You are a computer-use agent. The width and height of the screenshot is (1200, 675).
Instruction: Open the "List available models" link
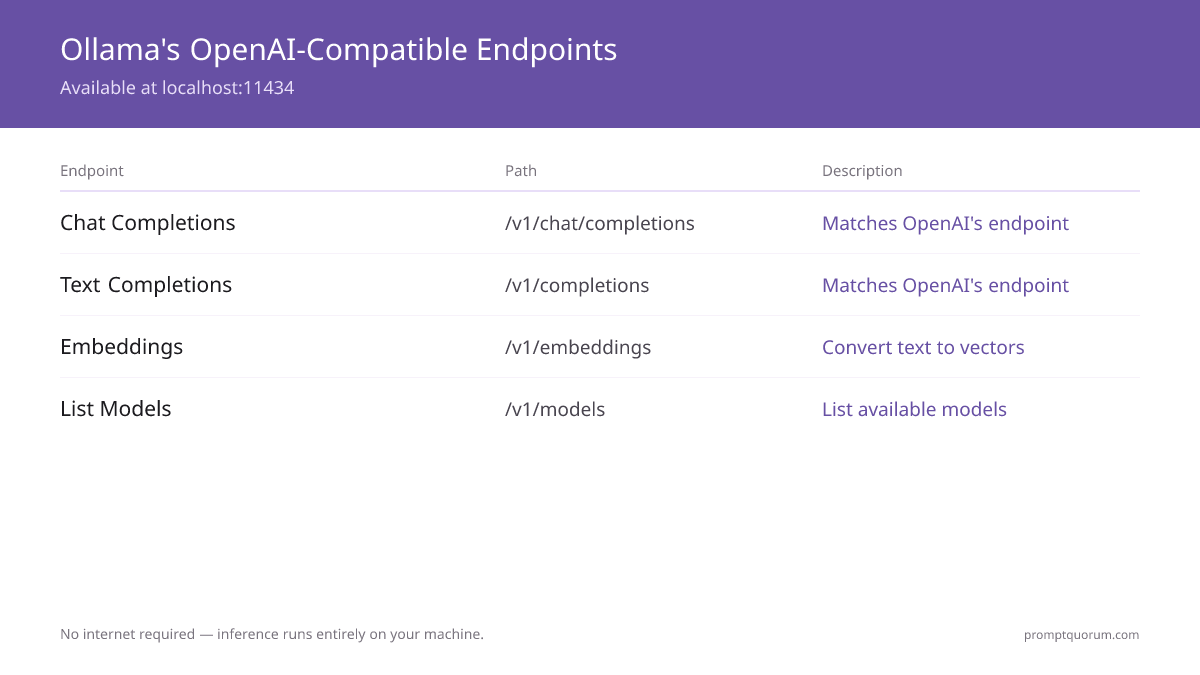pyautogui.click(x=914, y=410)
